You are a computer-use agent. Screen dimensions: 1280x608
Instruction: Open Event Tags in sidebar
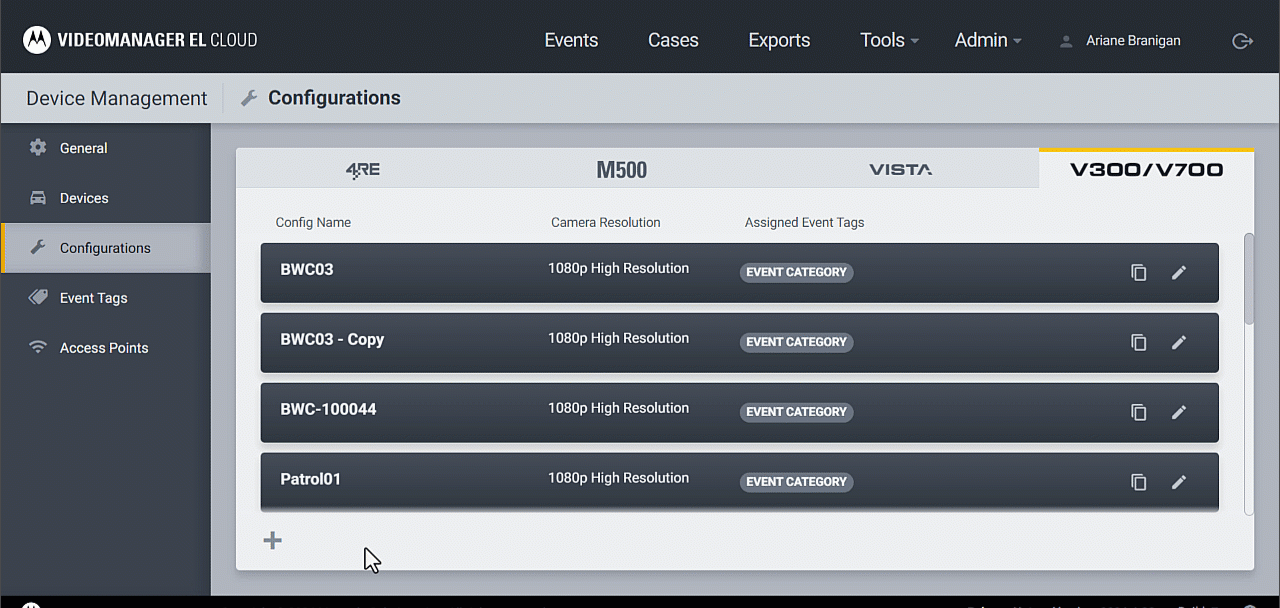point(93,298)
